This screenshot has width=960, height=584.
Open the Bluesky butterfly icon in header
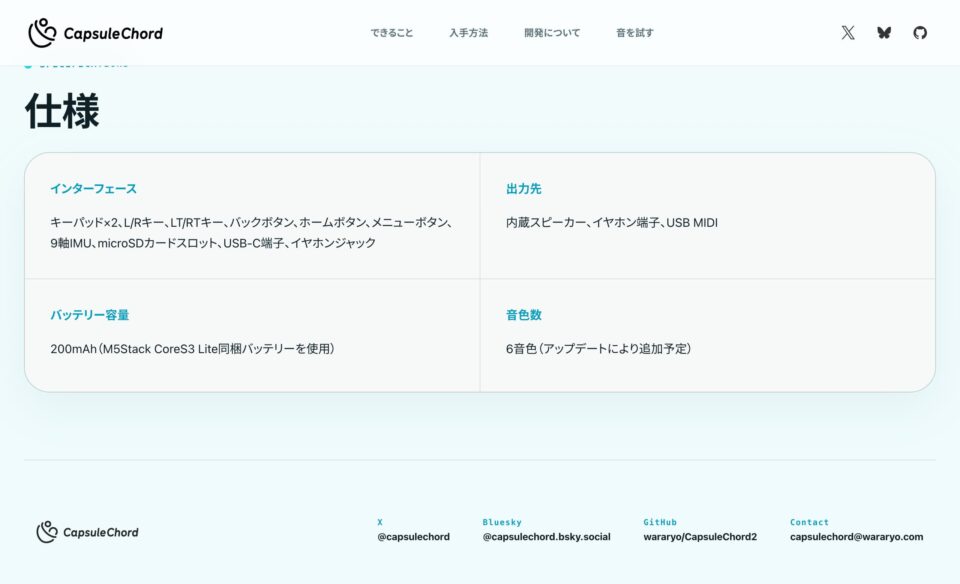[x=883, y=32]
